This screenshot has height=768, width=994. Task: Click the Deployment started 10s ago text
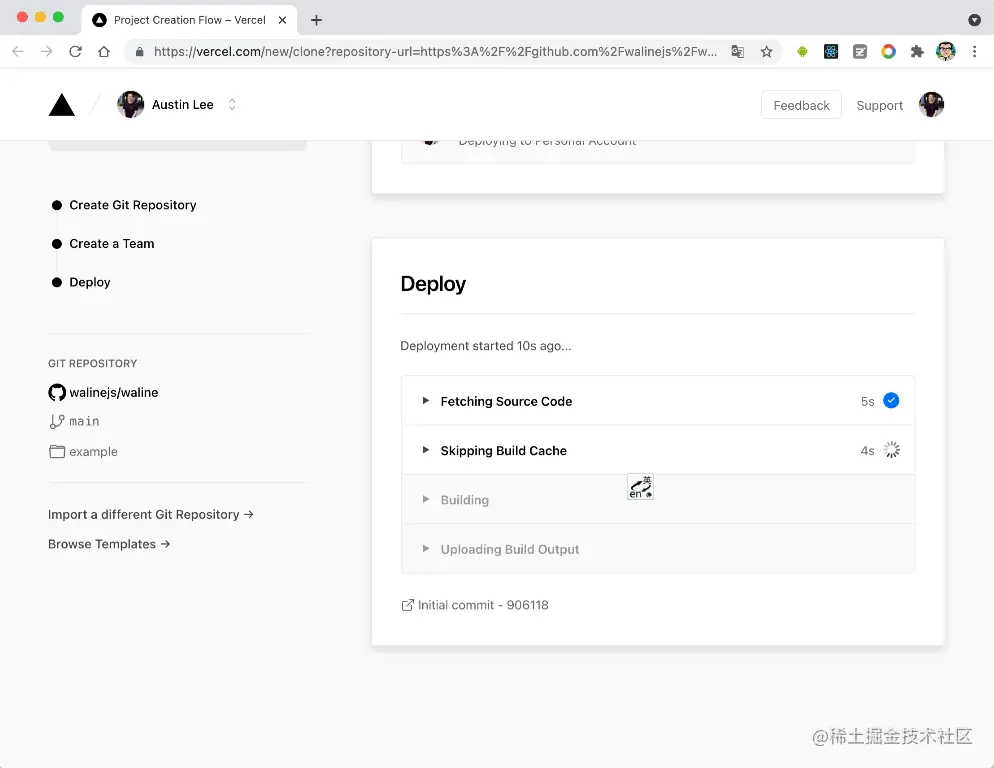pyautogui.click(x=486, y=346)
